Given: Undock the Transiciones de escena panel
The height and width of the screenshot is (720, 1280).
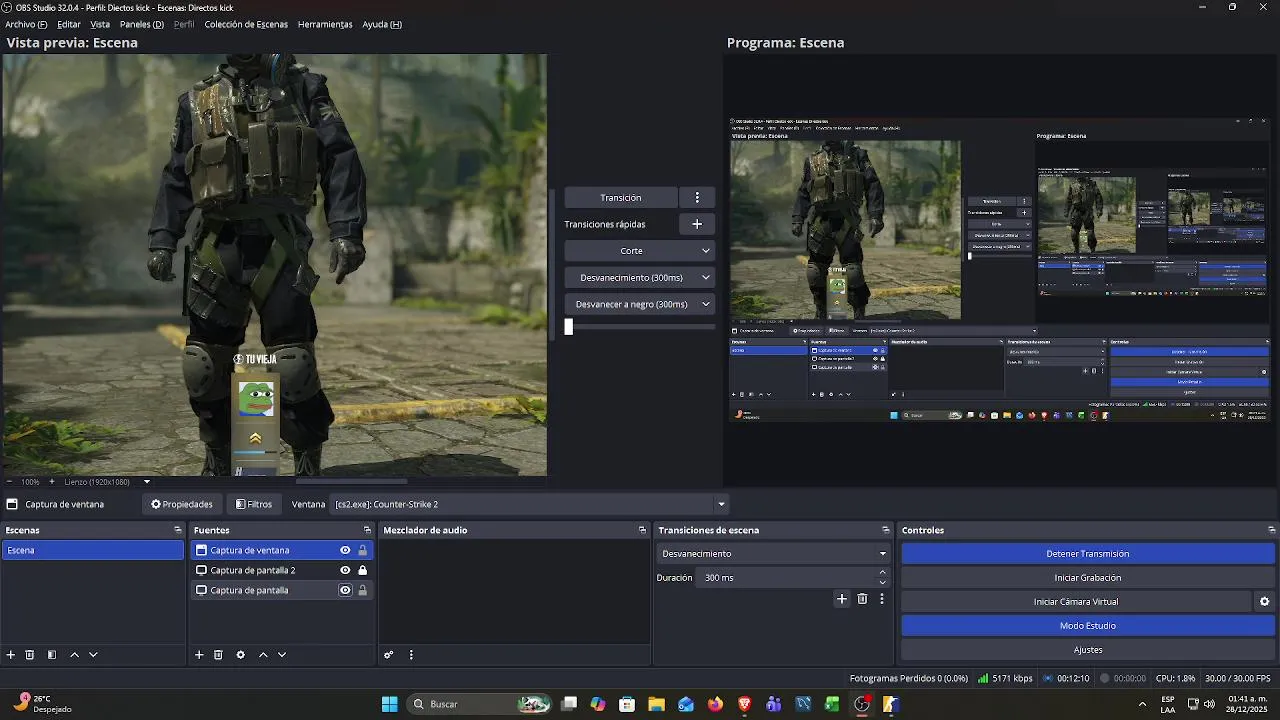Looking at the screenshot, I should (x=885, y=530).
